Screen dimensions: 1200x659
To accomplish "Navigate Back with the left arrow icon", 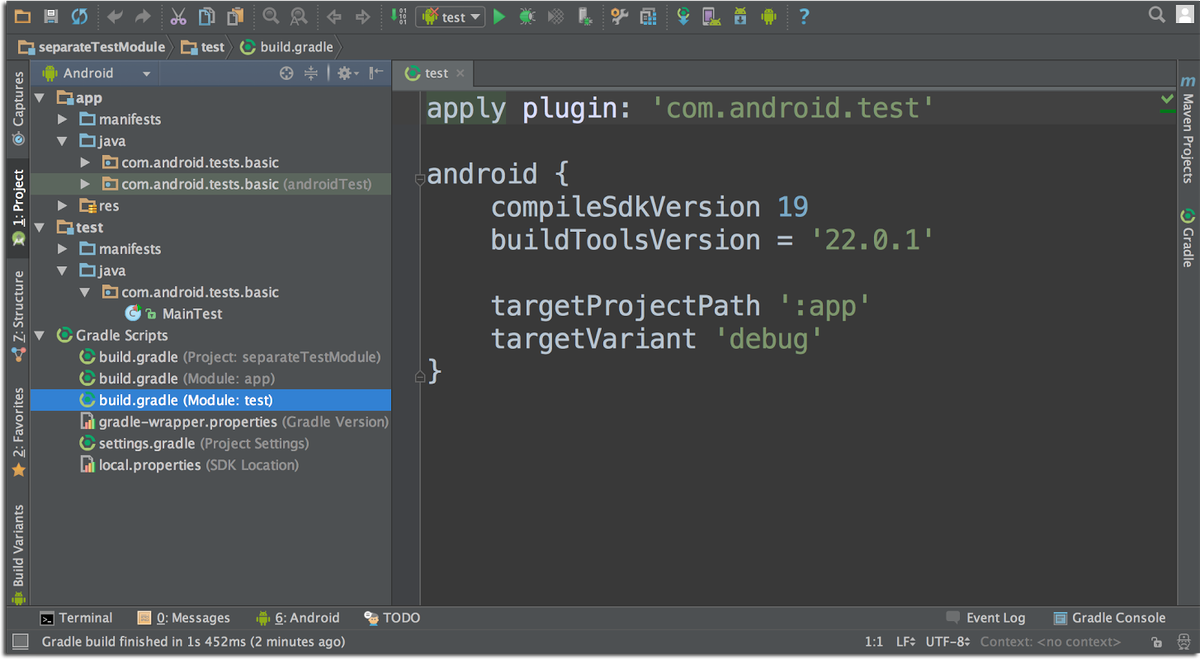I will click(334, 16).
